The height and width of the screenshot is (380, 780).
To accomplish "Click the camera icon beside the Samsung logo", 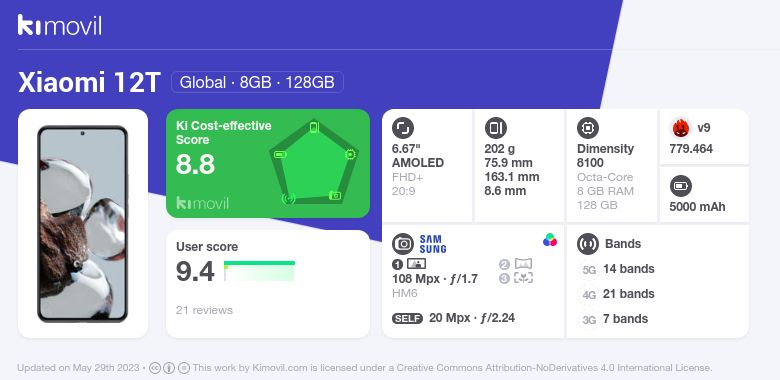I will pyautogui.click(x=403, y=244).
